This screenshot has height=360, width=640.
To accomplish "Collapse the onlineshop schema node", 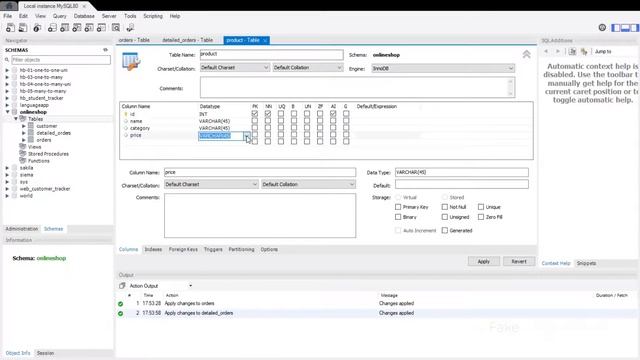I will 7,112.
